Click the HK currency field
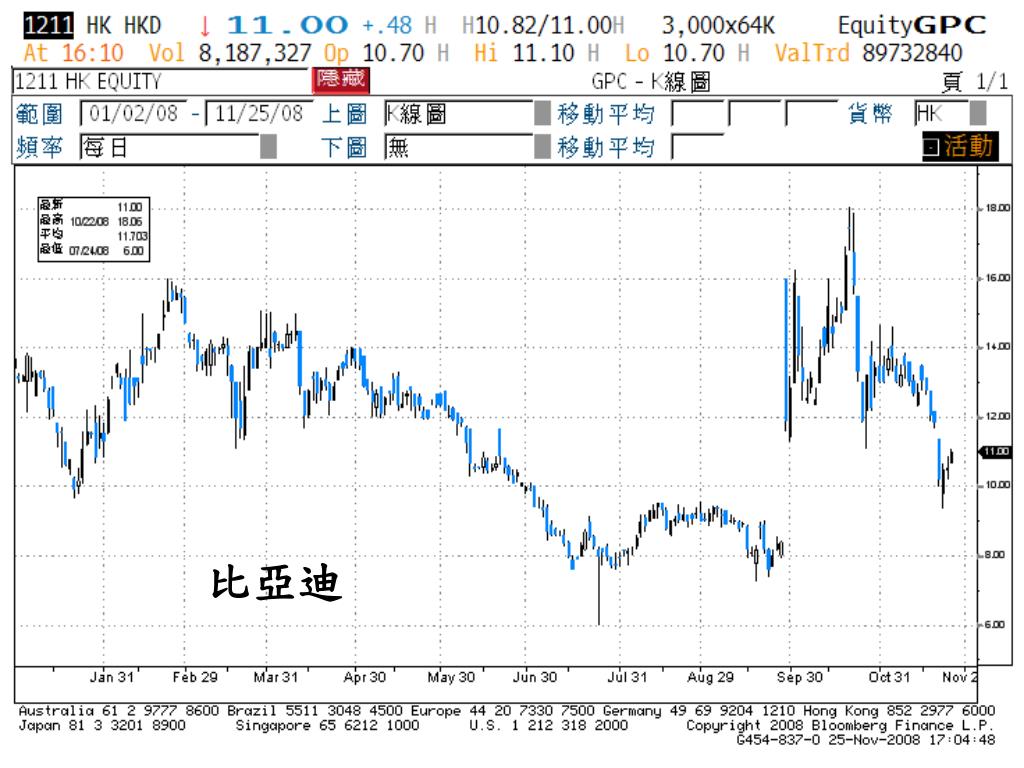The image size is (1024, 768). click(942, 114)
